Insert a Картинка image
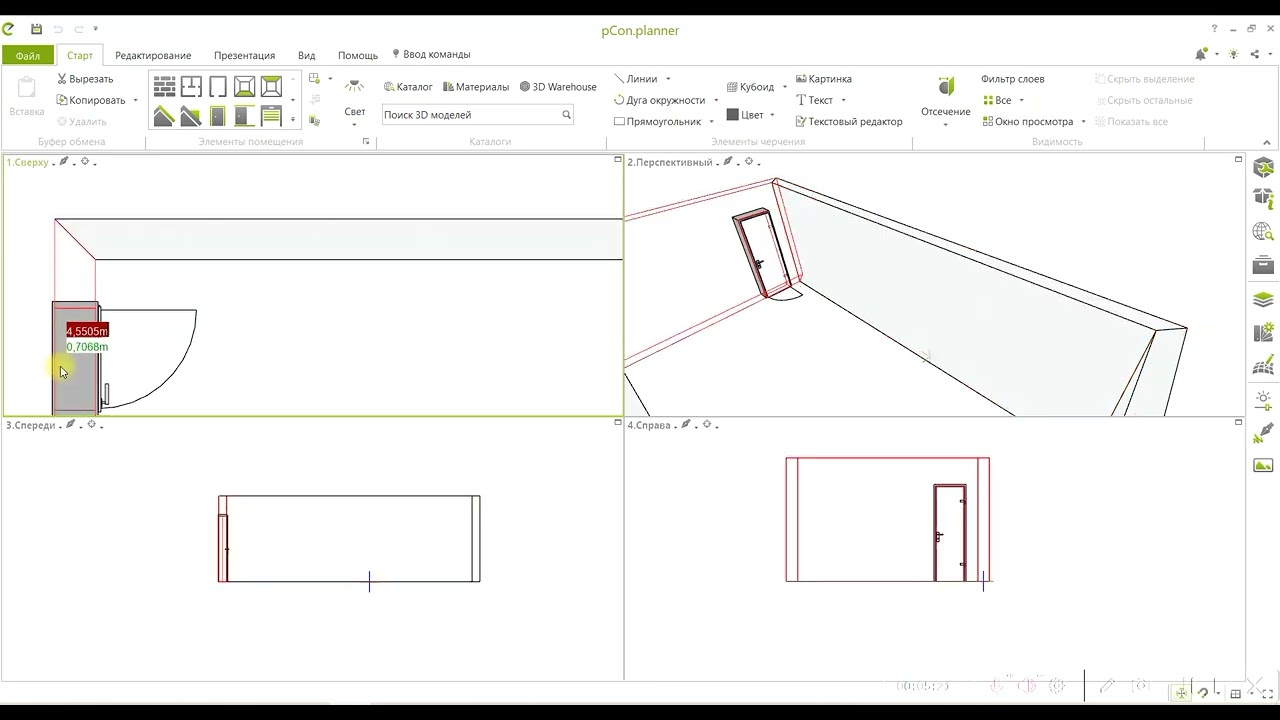Image resolution: width=1280 pixels, height=720 pixels. 824,79
